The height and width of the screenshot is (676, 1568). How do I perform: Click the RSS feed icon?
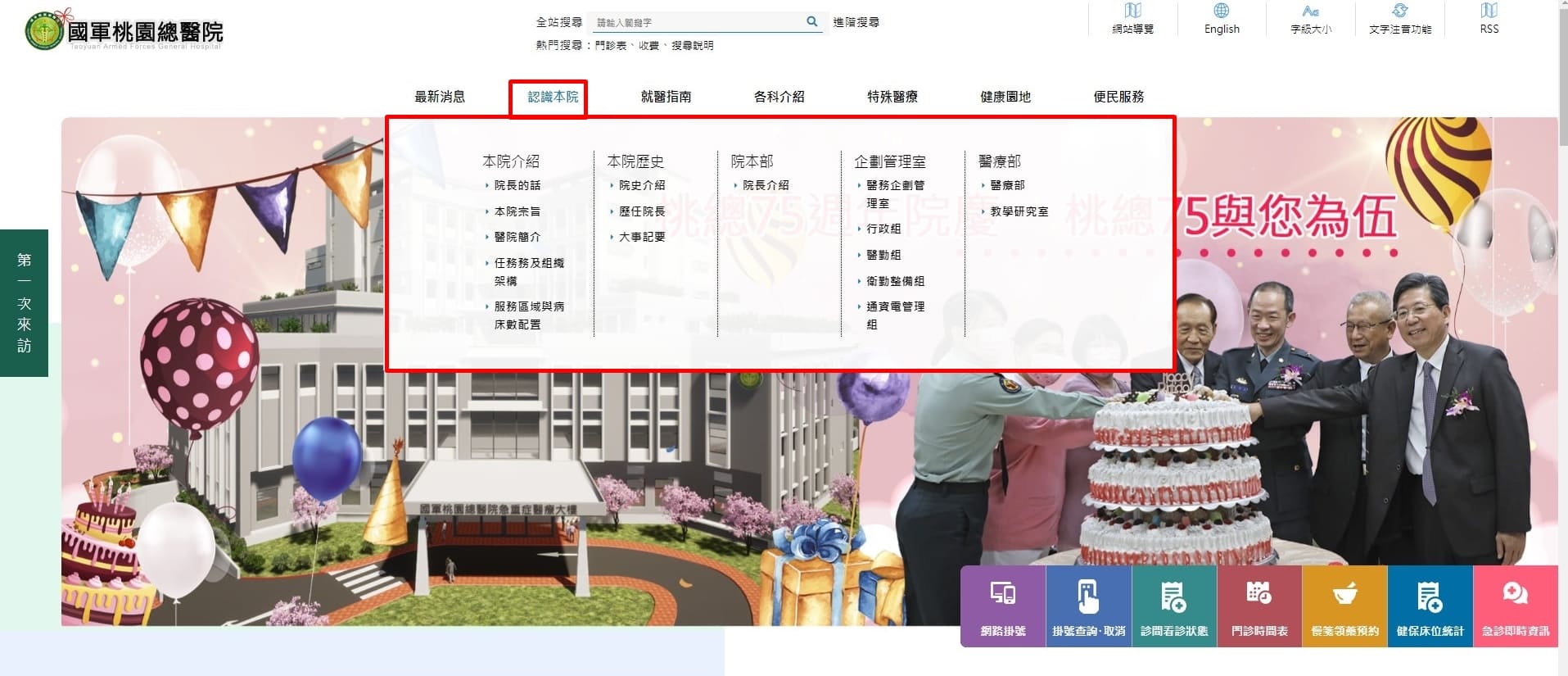coord(1489,19)
